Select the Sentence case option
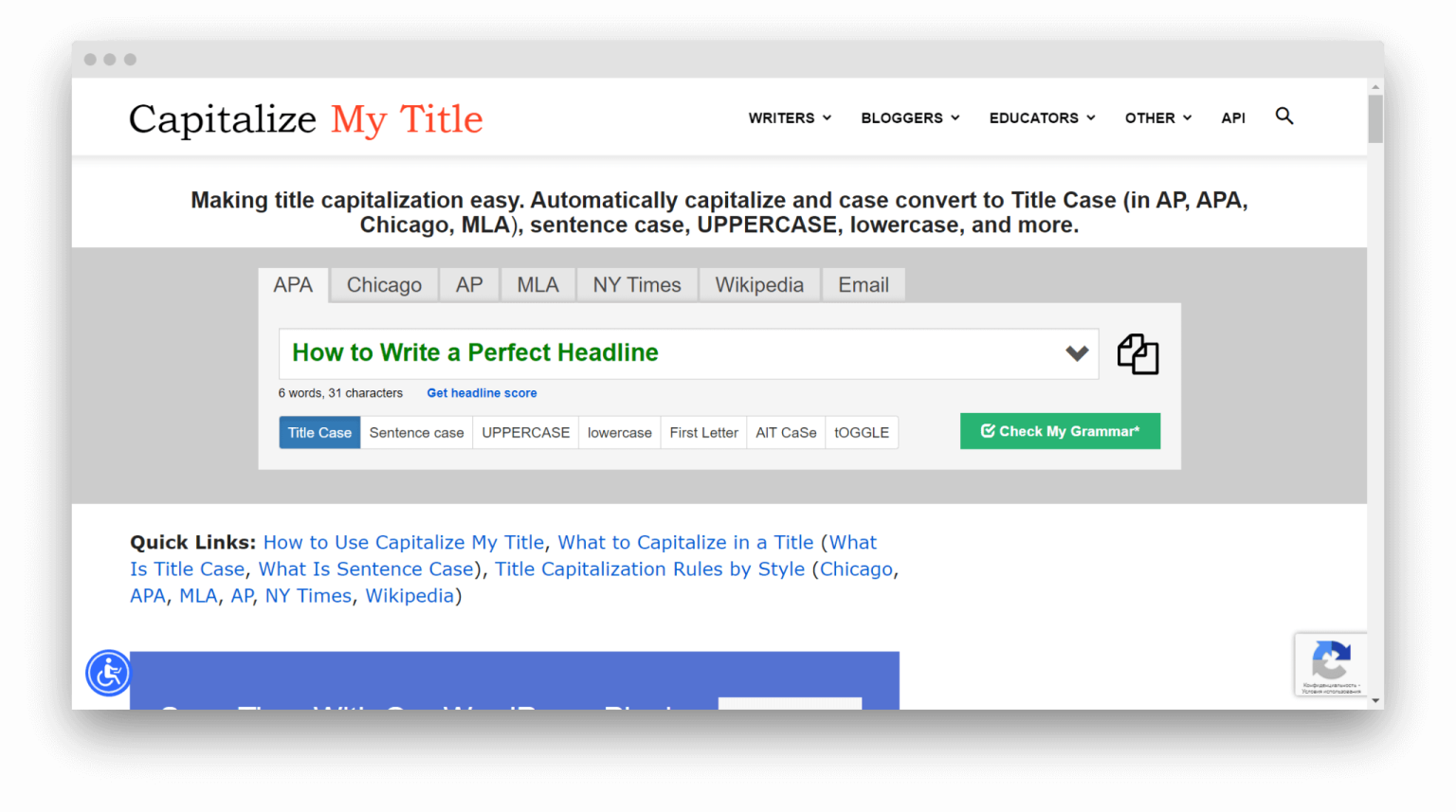 (416, 433)
